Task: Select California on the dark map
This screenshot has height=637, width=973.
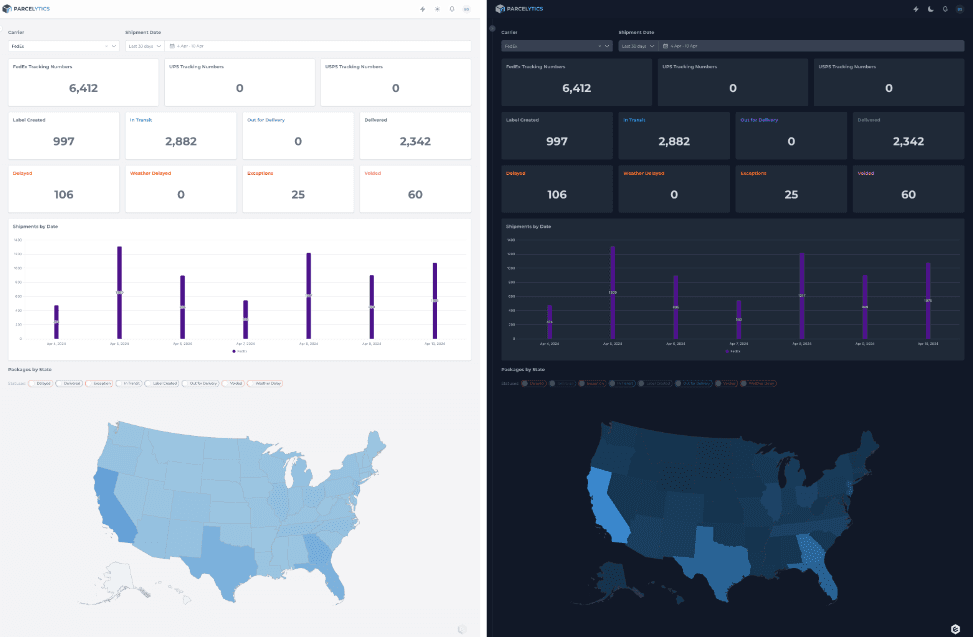Action: point(606,506)
